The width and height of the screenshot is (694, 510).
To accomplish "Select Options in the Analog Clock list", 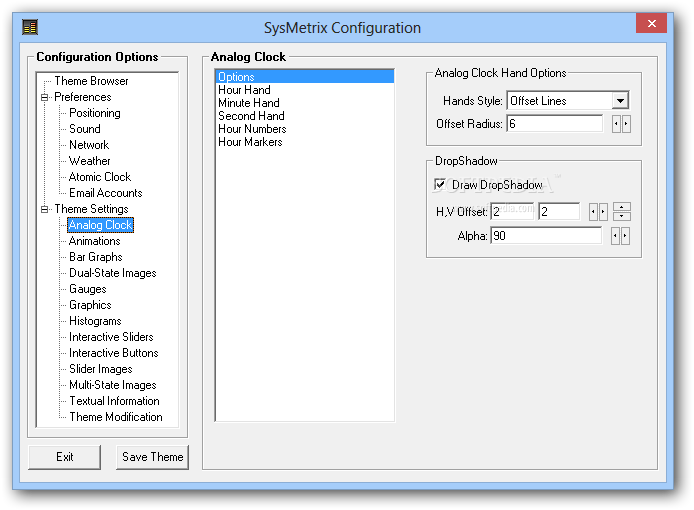I will tap(305, 77).
